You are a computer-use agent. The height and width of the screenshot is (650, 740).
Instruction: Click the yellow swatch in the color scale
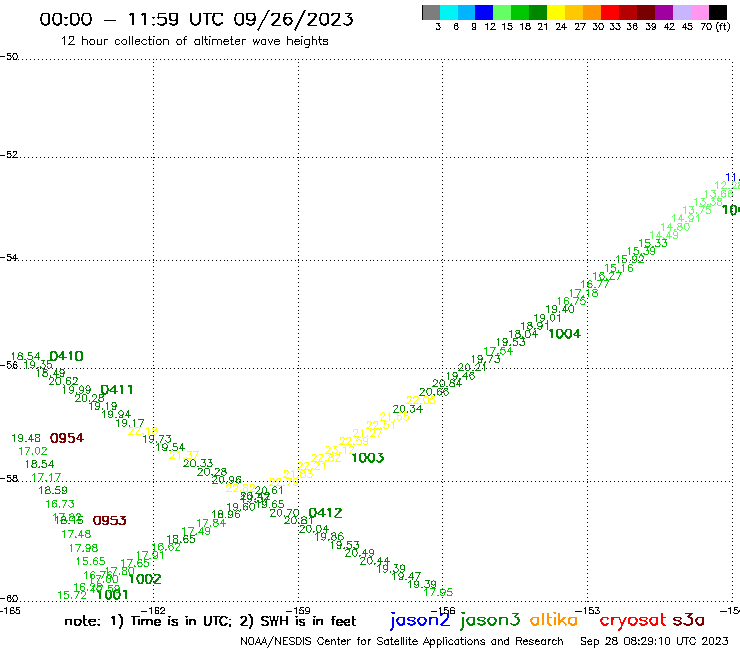tap(556, 12)
